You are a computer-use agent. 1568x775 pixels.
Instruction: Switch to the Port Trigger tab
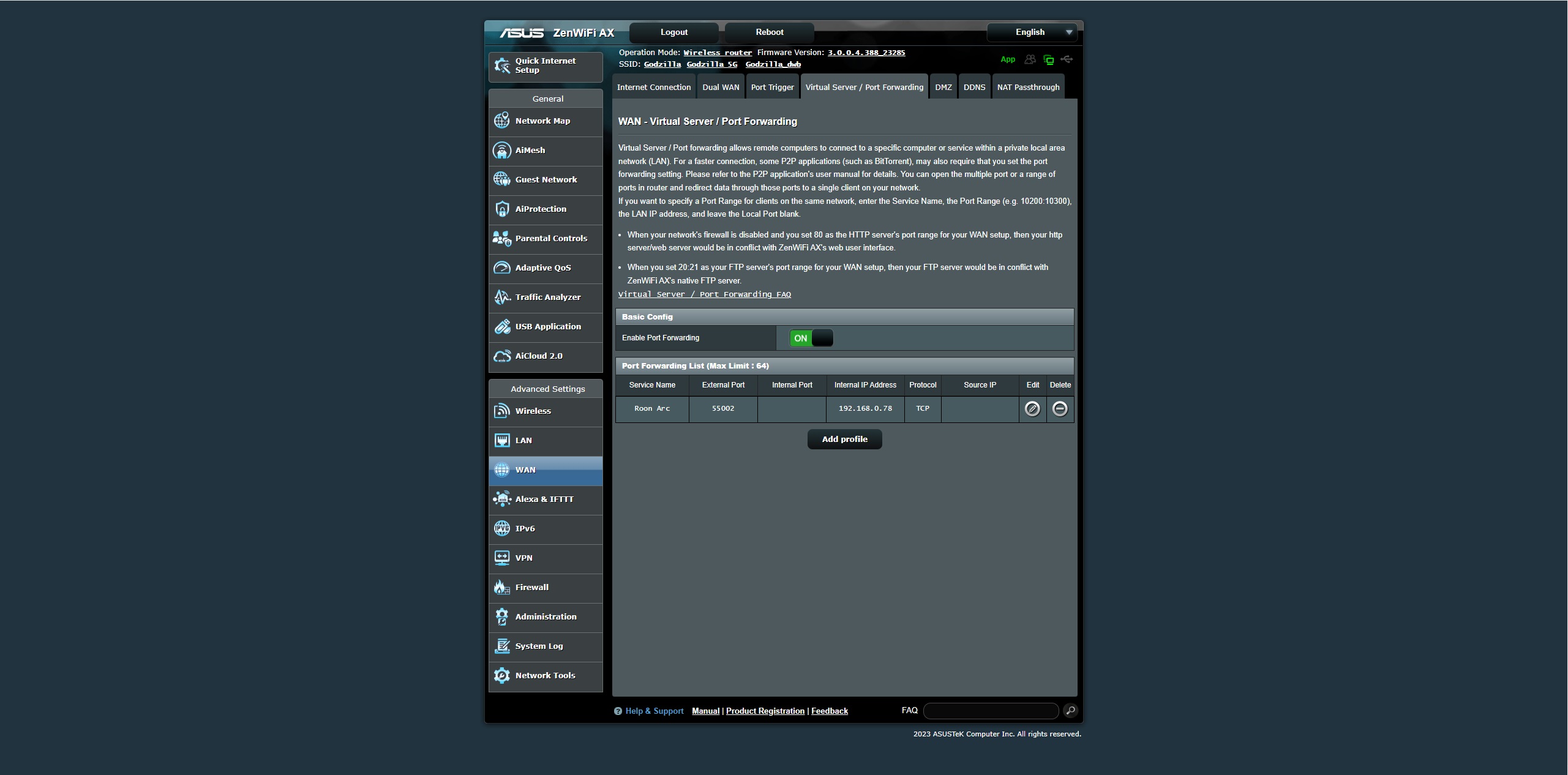772,87
